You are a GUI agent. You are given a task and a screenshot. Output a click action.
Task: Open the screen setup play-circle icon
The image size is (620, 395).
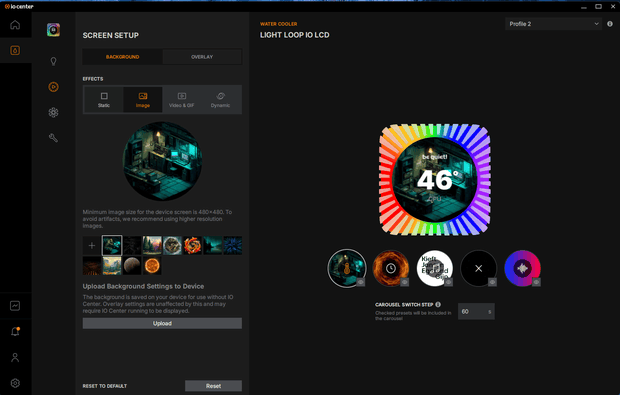(x=53, y=87)
